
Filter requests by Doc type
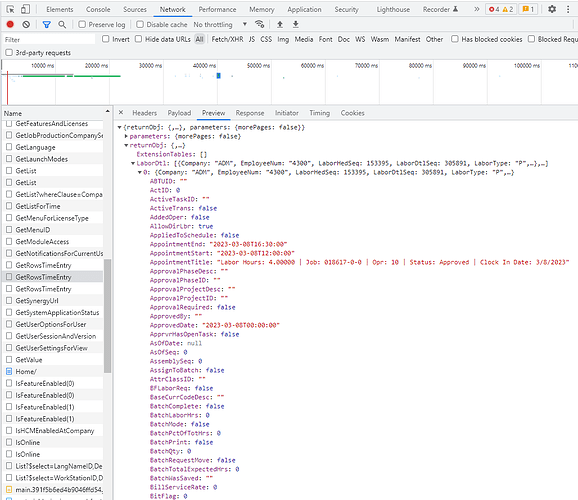[344, 39]
